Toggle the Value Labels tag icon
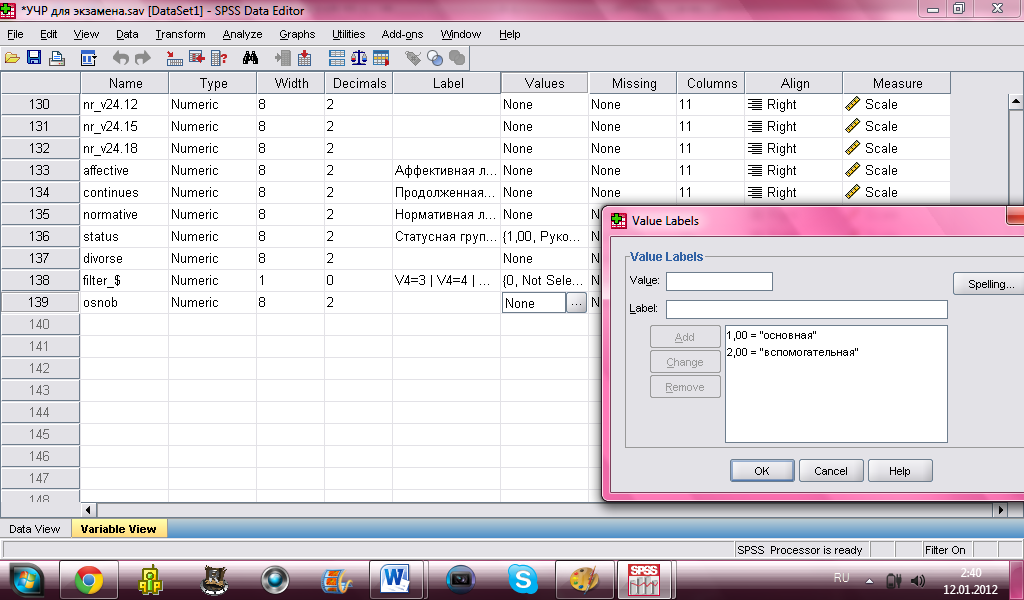The image size is (1024, 600). coord(413,58)
